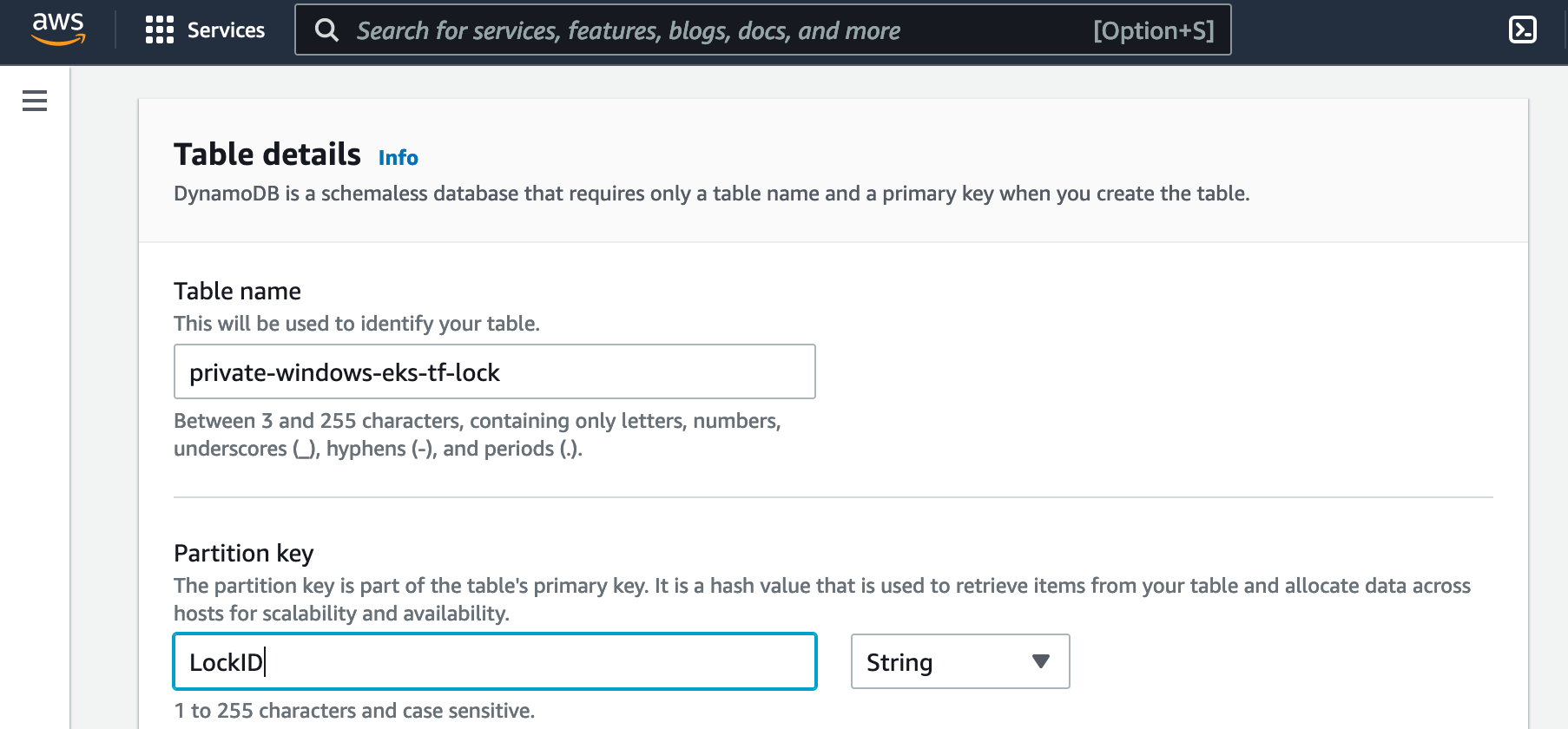The image size is (1568, 729).
Task: Open the Services grid icon
Action: tap(160, 30)
